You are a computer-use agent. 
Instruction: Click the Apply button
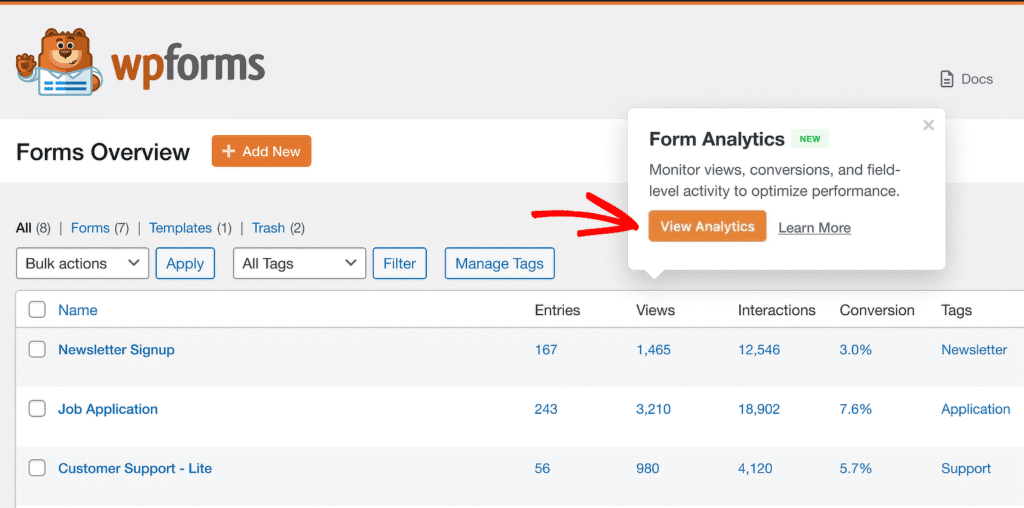pyautogui.click(x=185, y=263)
